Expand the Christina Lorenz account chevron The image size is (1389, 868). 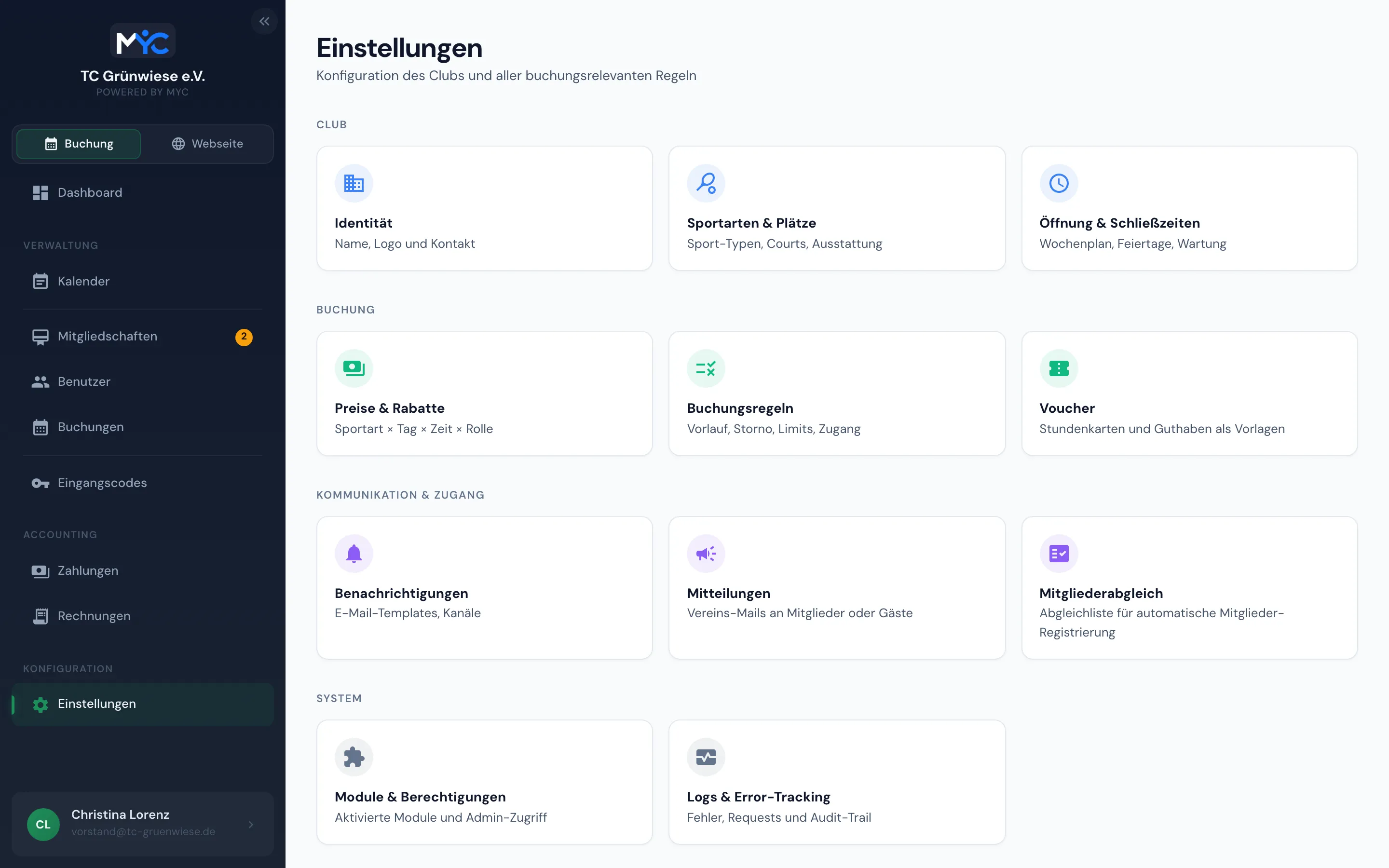coord(251,825)
